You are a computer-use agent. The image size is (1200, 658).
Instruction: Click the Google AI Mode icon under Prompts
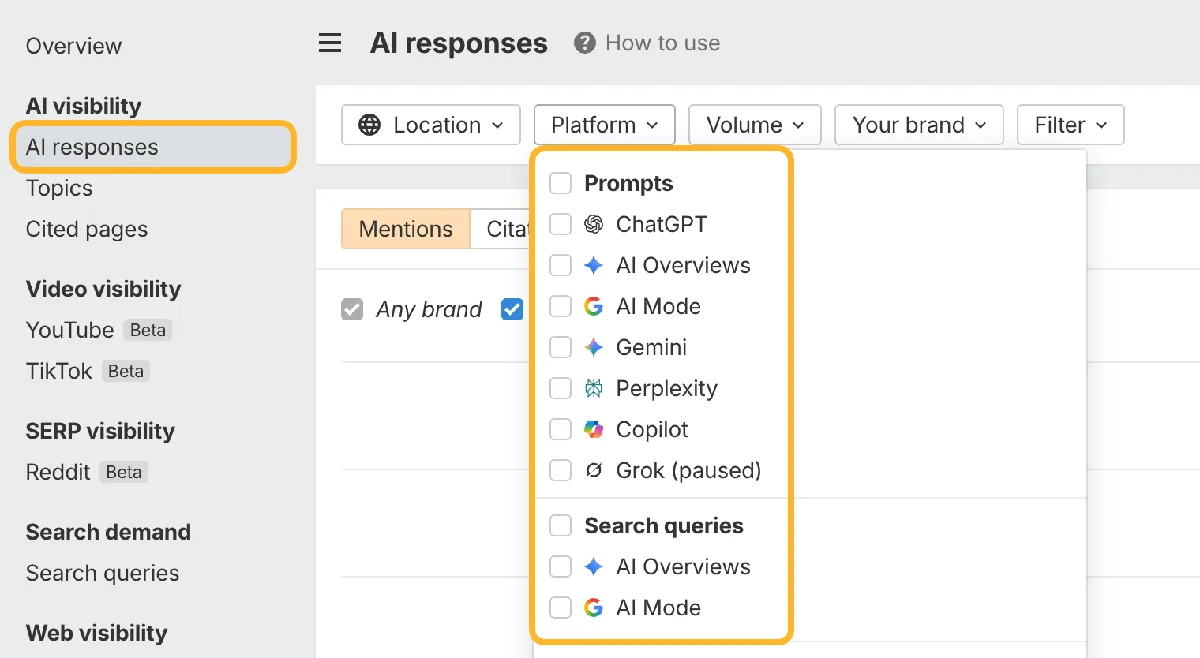pos(594,306)
